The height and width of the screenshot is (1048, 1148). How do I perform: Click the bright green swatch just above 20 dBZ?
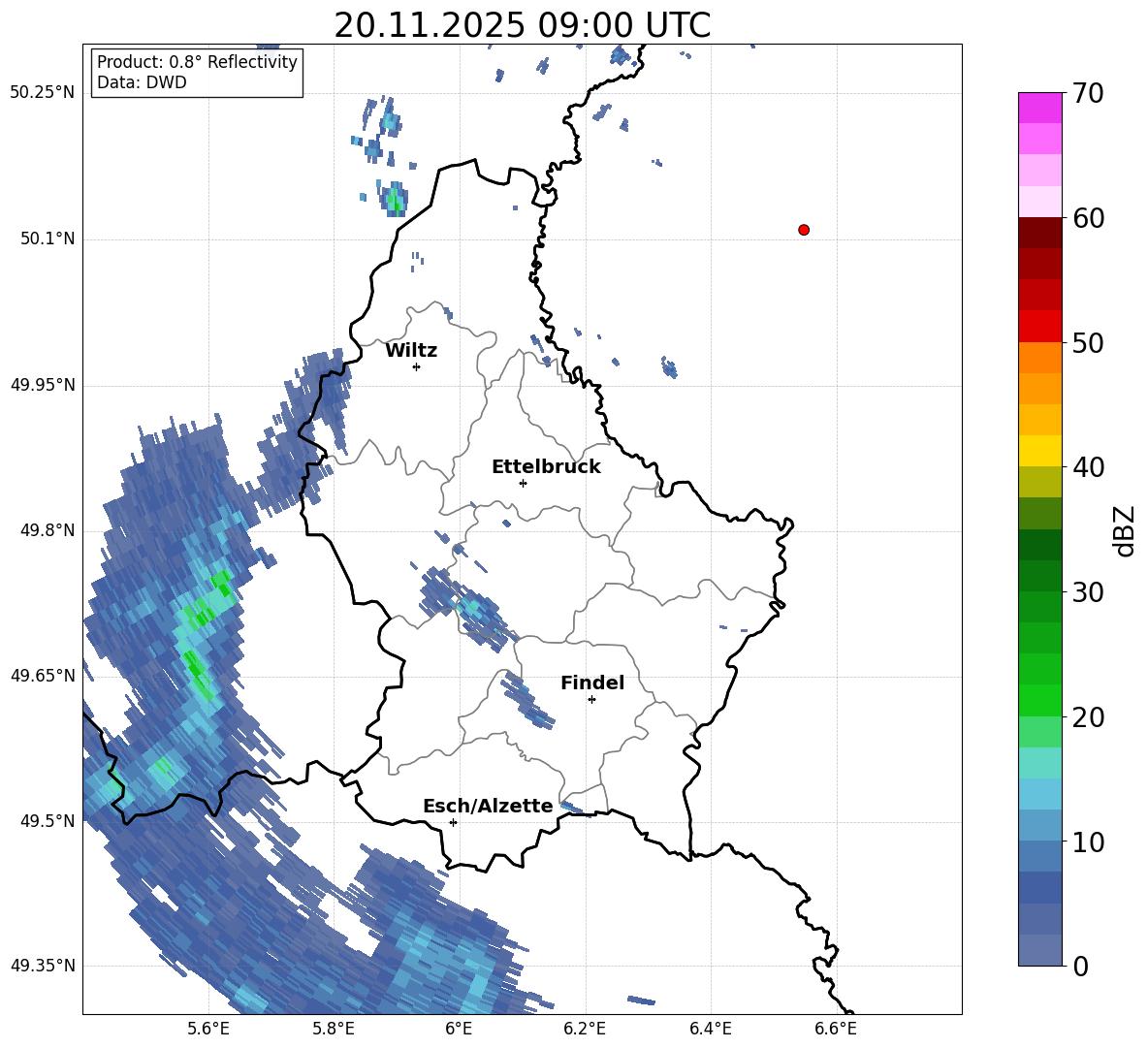click(x=1039, y=700)
